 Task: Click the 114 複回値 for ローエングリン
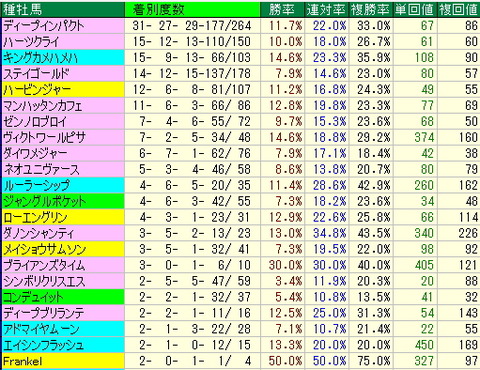tap(468, 218)
